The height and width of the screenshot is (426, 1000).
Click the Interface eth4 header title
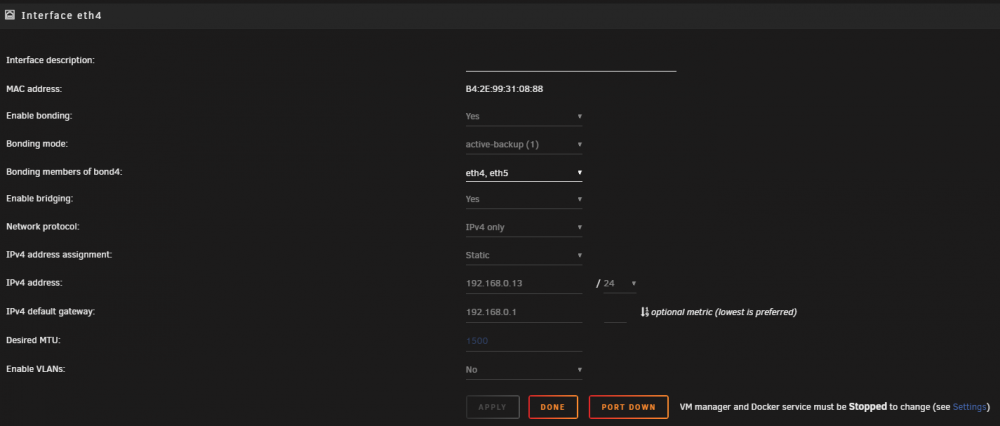pyautogui.click(x=61, y=15)
